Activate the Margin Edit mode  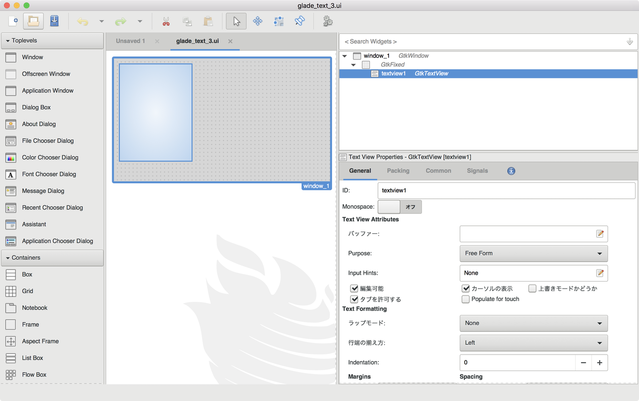tap(279, 21)
